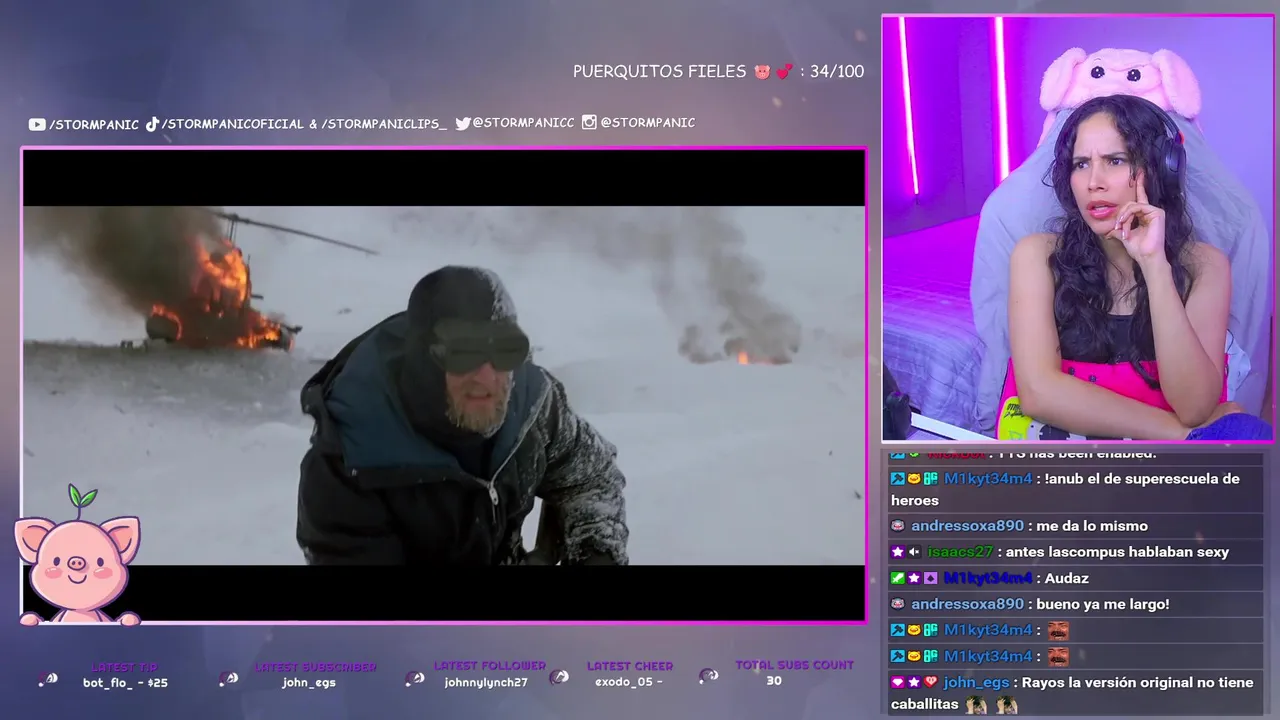
Task: Click the red heart badge next to john_egs
Action: 930,682
